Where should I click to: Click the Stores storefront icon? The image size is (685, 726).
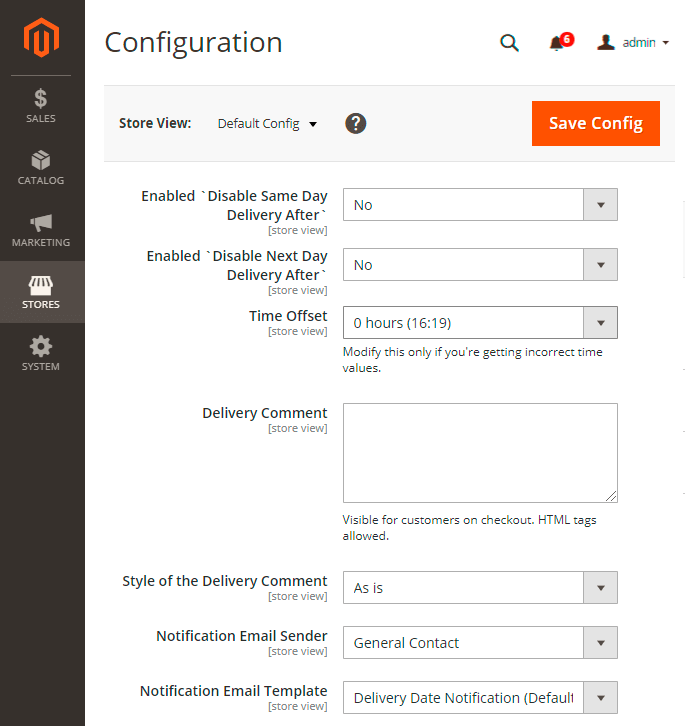coord(41,285)
